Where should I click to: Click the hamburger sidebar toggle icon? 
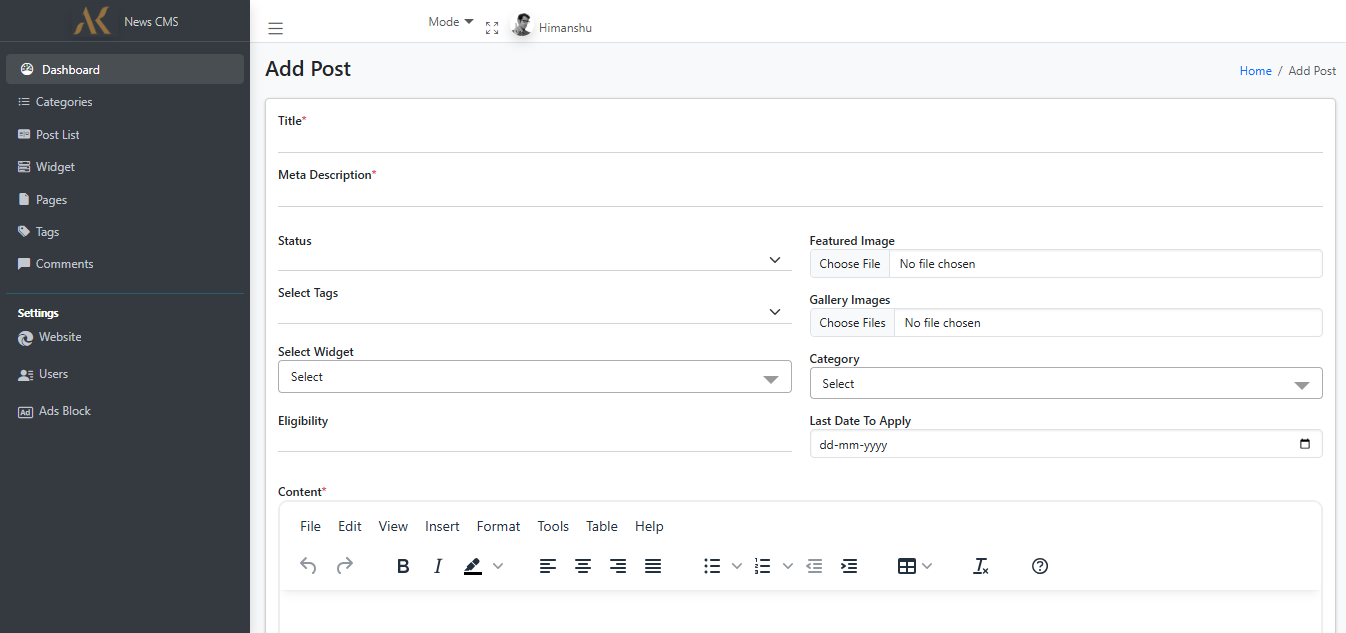(x=275, y=29)
